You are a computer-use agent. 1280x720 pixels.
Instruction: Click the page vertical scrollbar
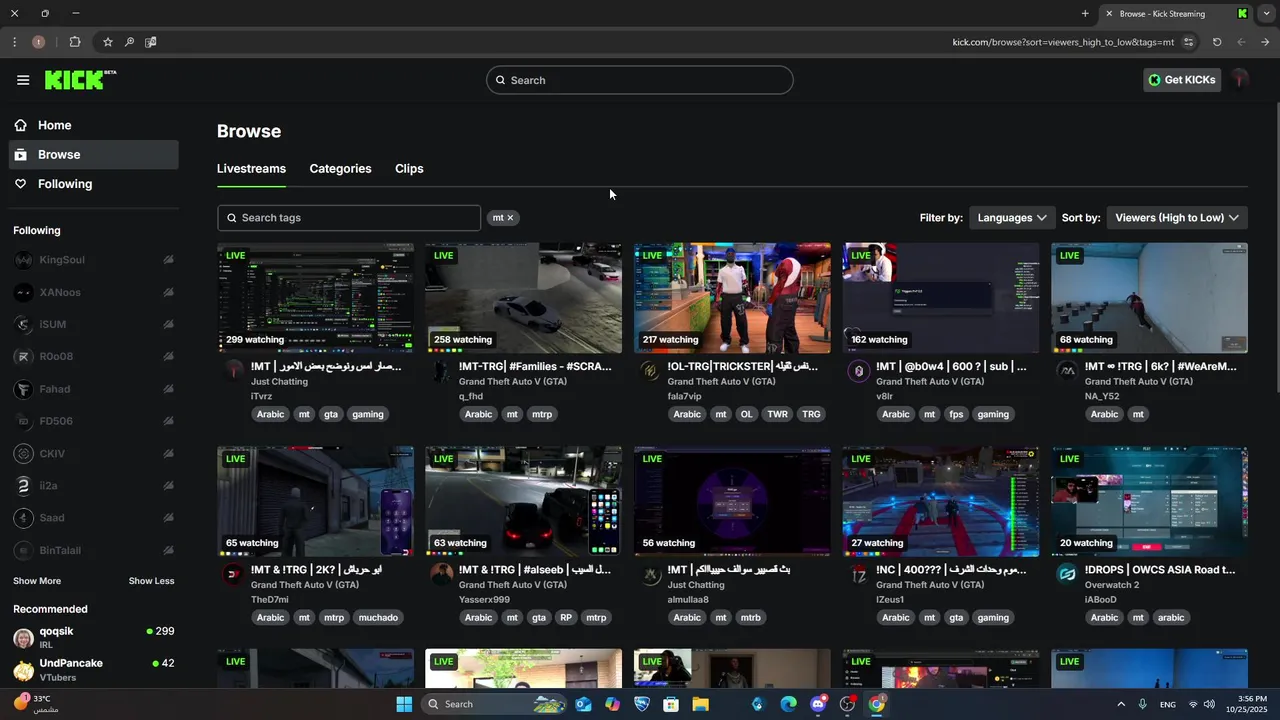click(x=1276, y=250)
